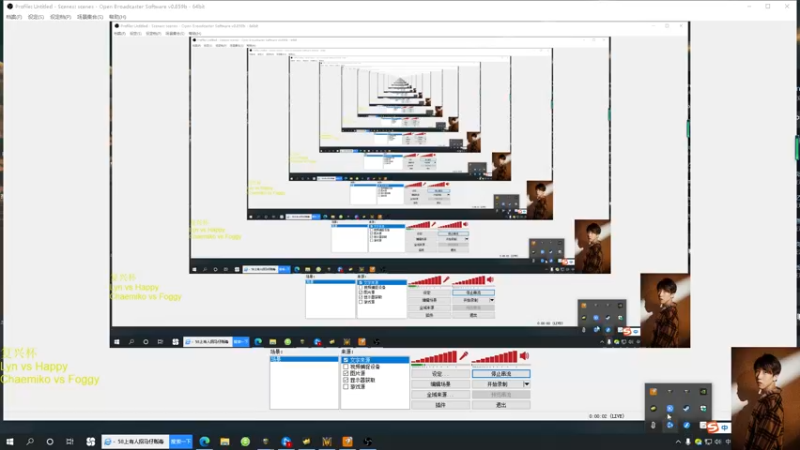Click orange icon in tray overflow popup
This screenshot has height=450, width=800.
coord(653,392)
